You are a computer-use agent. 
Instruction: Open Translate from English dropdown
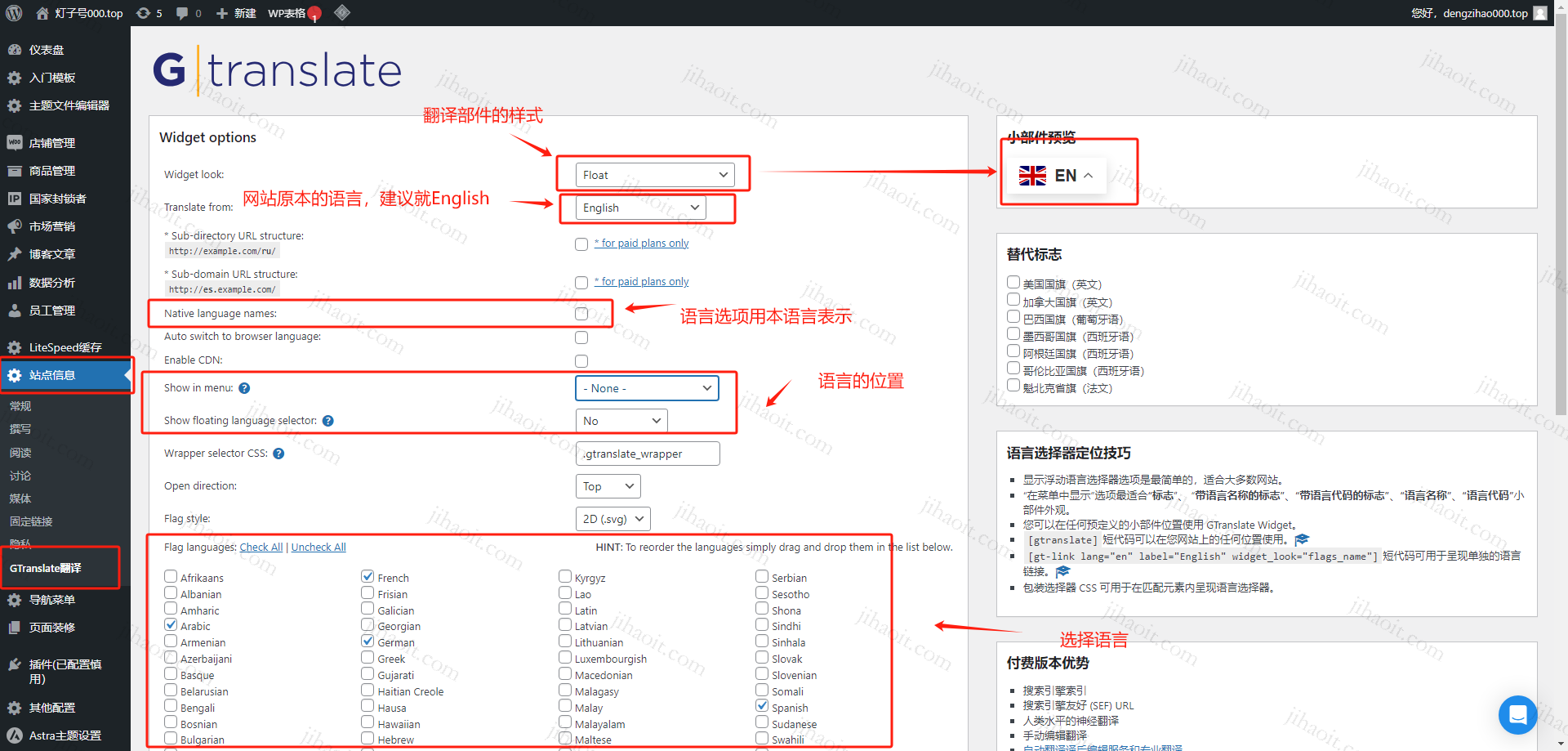point(641,208)
